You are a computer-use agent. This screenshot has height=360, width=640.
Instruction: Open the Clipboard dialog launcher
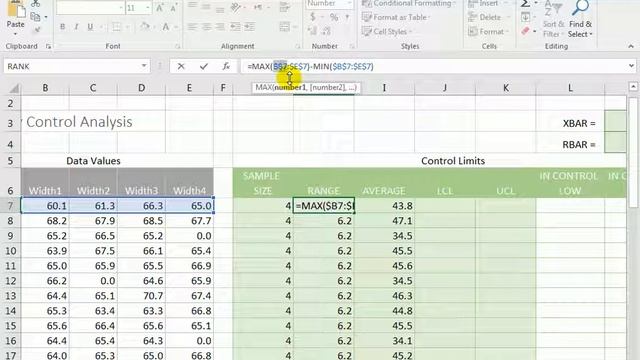[48, 47]
